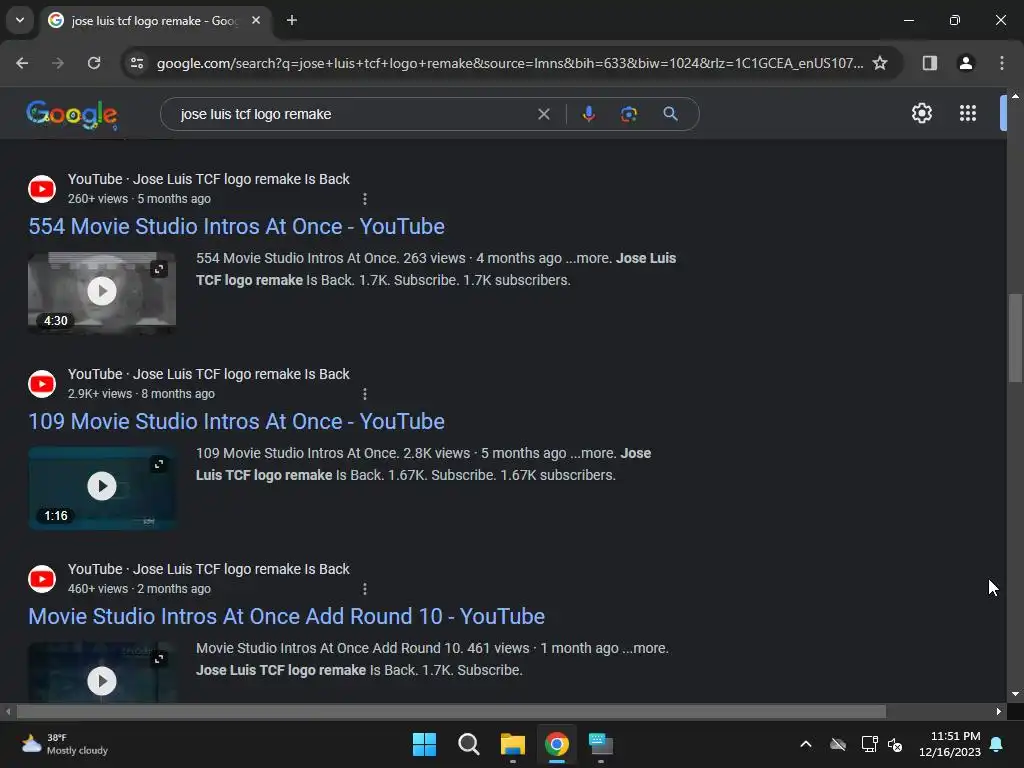This screenshot has width=1024, height=768.
Task: Open a new browser tab
Action: 292,21
